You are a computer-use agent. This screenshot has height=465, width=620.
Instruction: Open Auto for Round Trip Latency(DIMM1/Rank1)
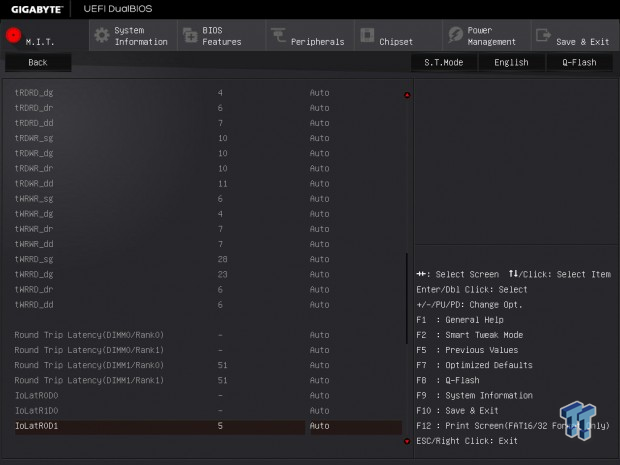pos(319,380)
